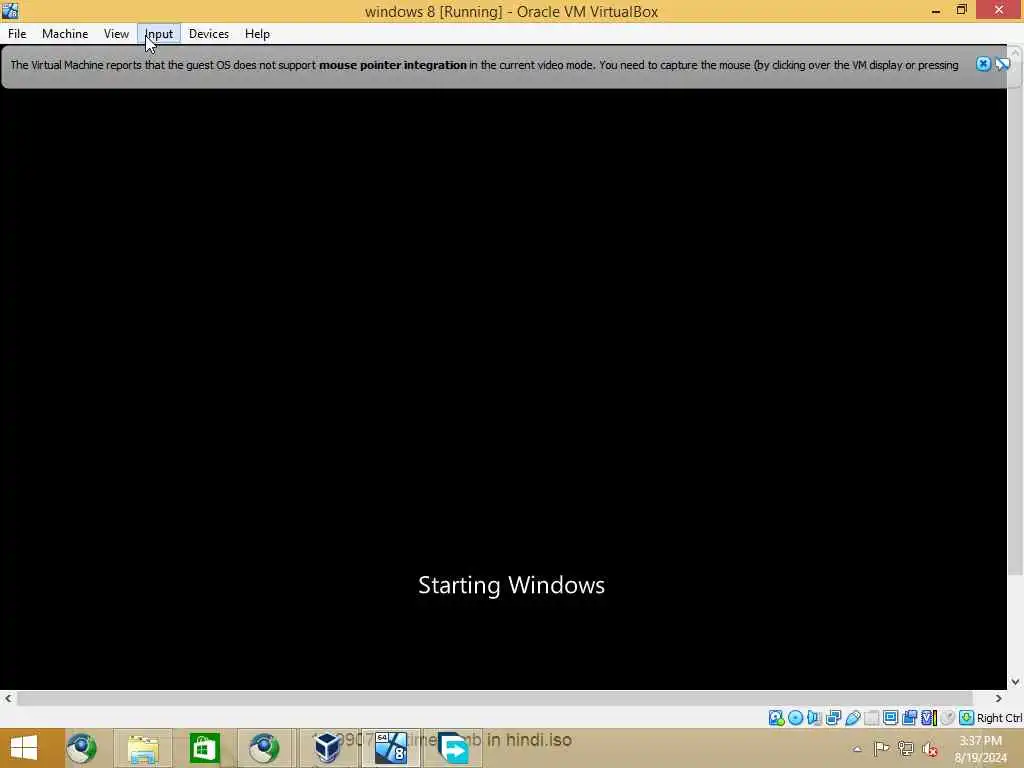
Task: Click the network tray icon
Action: click(906, 748)
